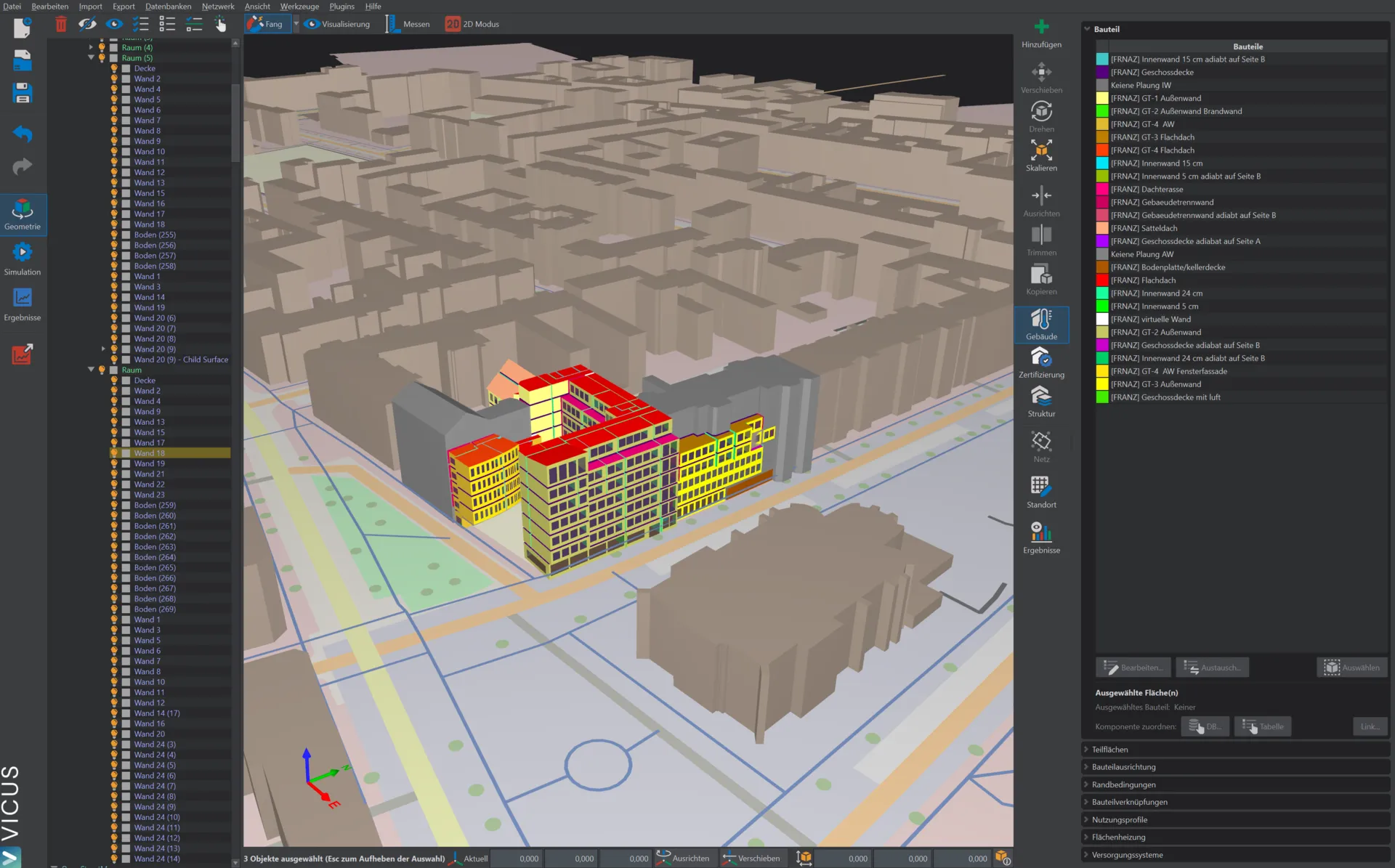The height and width of the screenshot is (868, 1395).
Task: Expand the Nutzungsprofile section
Action: point(1120,819)
